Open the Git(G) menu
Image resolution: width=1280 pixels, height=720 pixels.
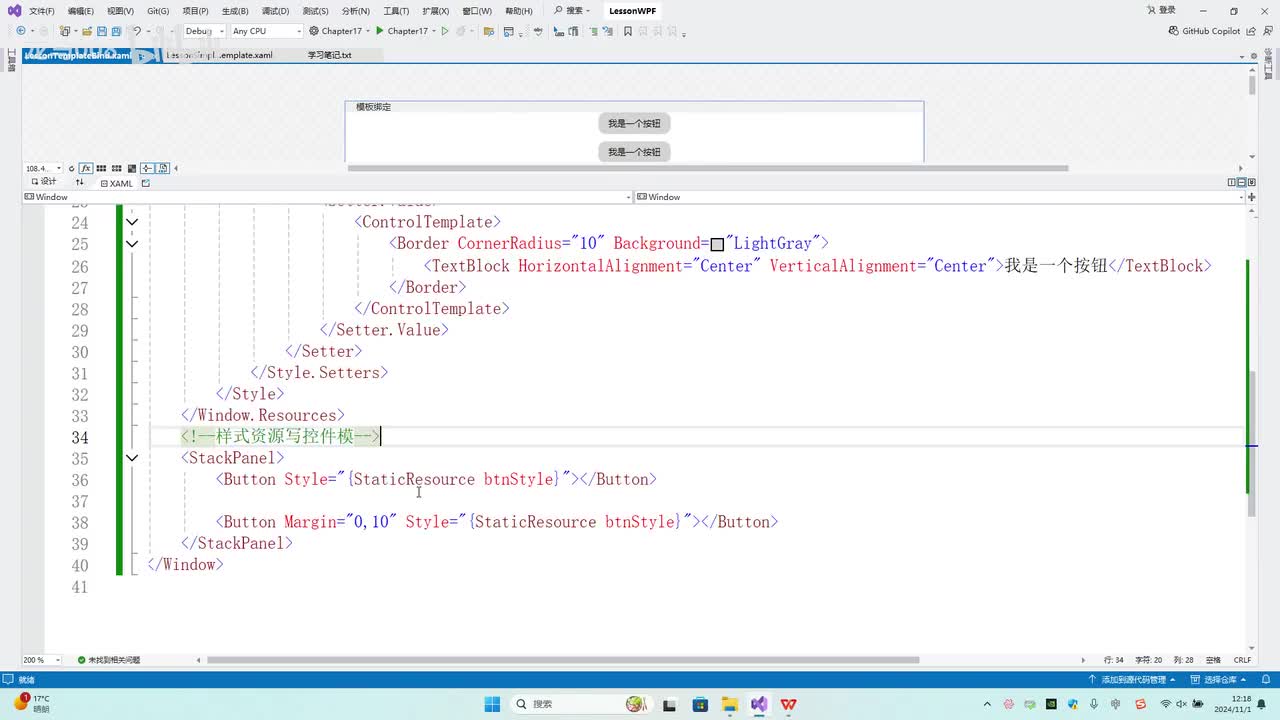click(x=158, y=11)
